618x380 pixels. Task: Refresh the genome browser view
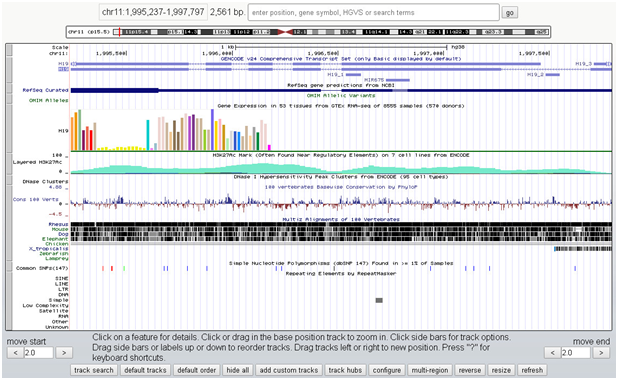click(532, 370)
